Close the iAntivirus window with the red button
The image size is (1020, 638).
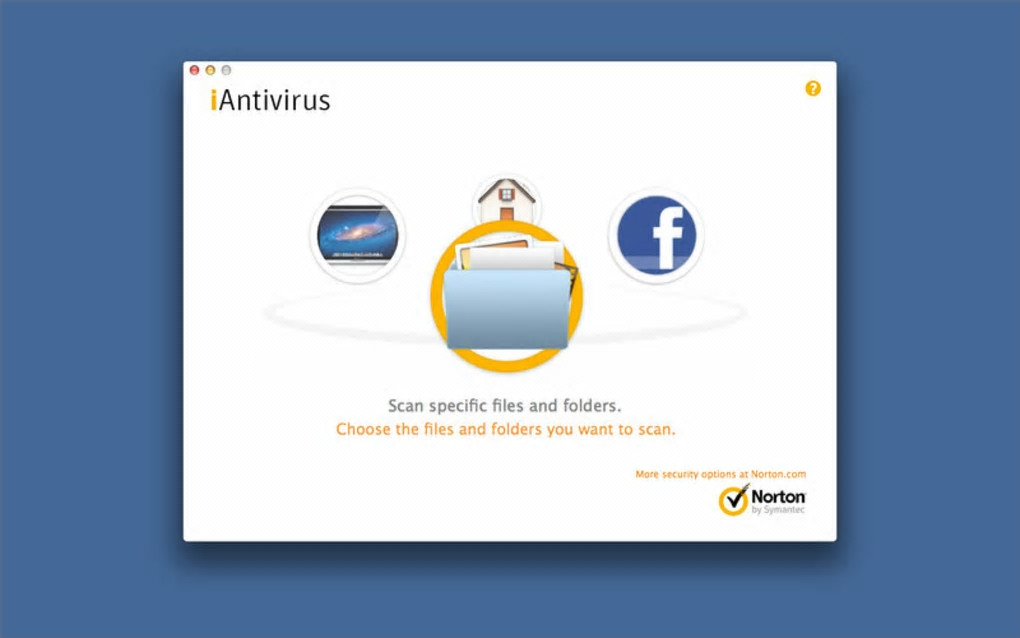pyautogui.click(x=195, y=70)
